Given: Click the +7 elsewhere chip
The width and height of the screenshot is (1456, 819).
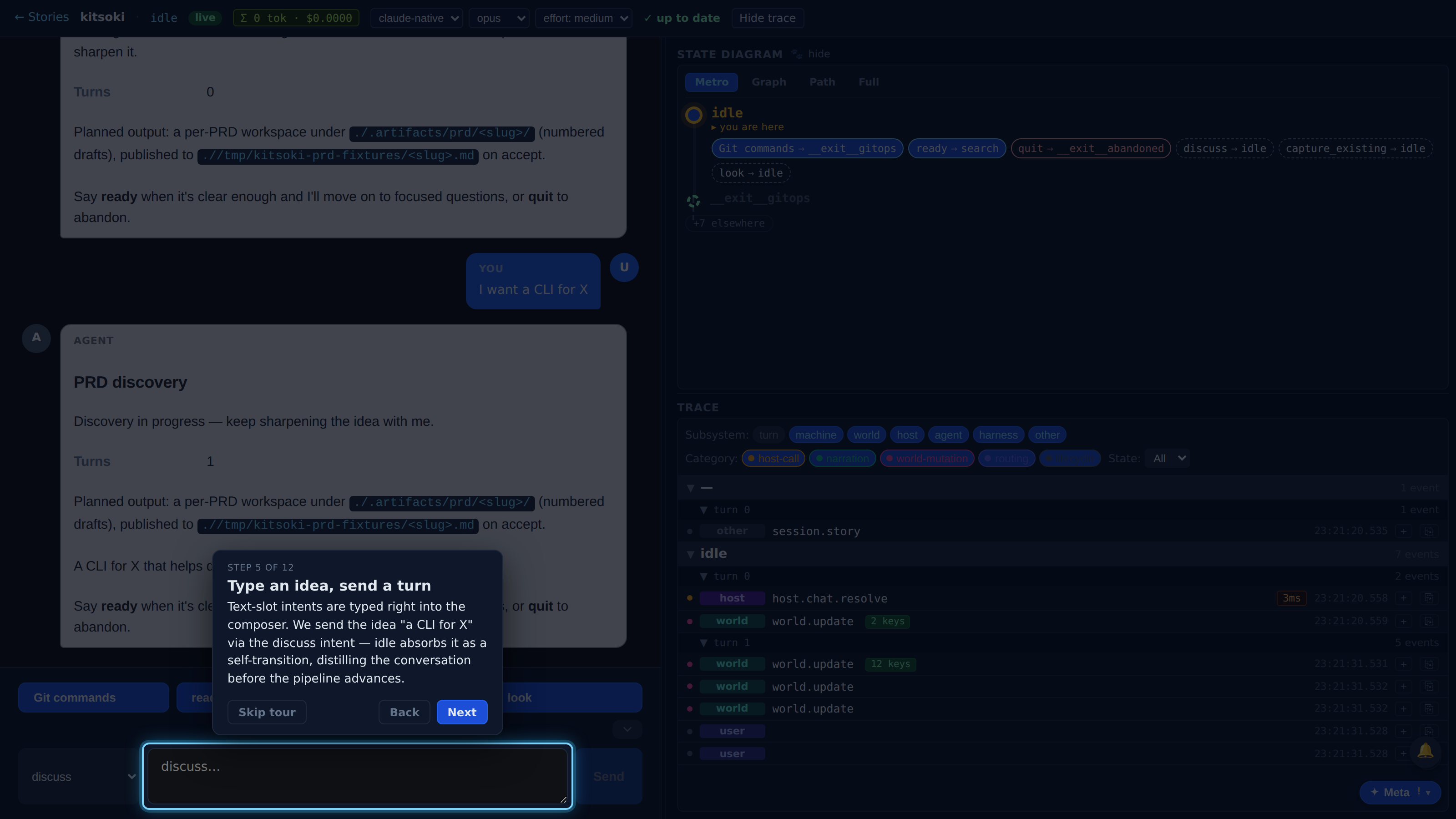Looking at the screenshot, I should (x=729, y=223).
